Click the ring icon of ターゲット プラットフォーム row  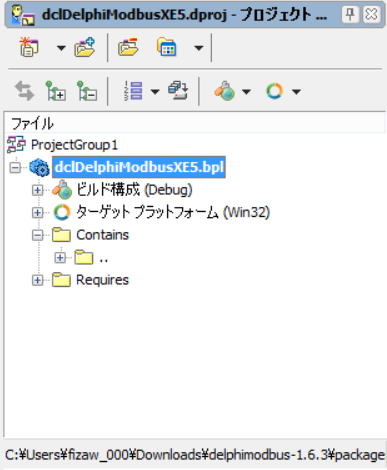pyautogui.click(x=62, y=212)
